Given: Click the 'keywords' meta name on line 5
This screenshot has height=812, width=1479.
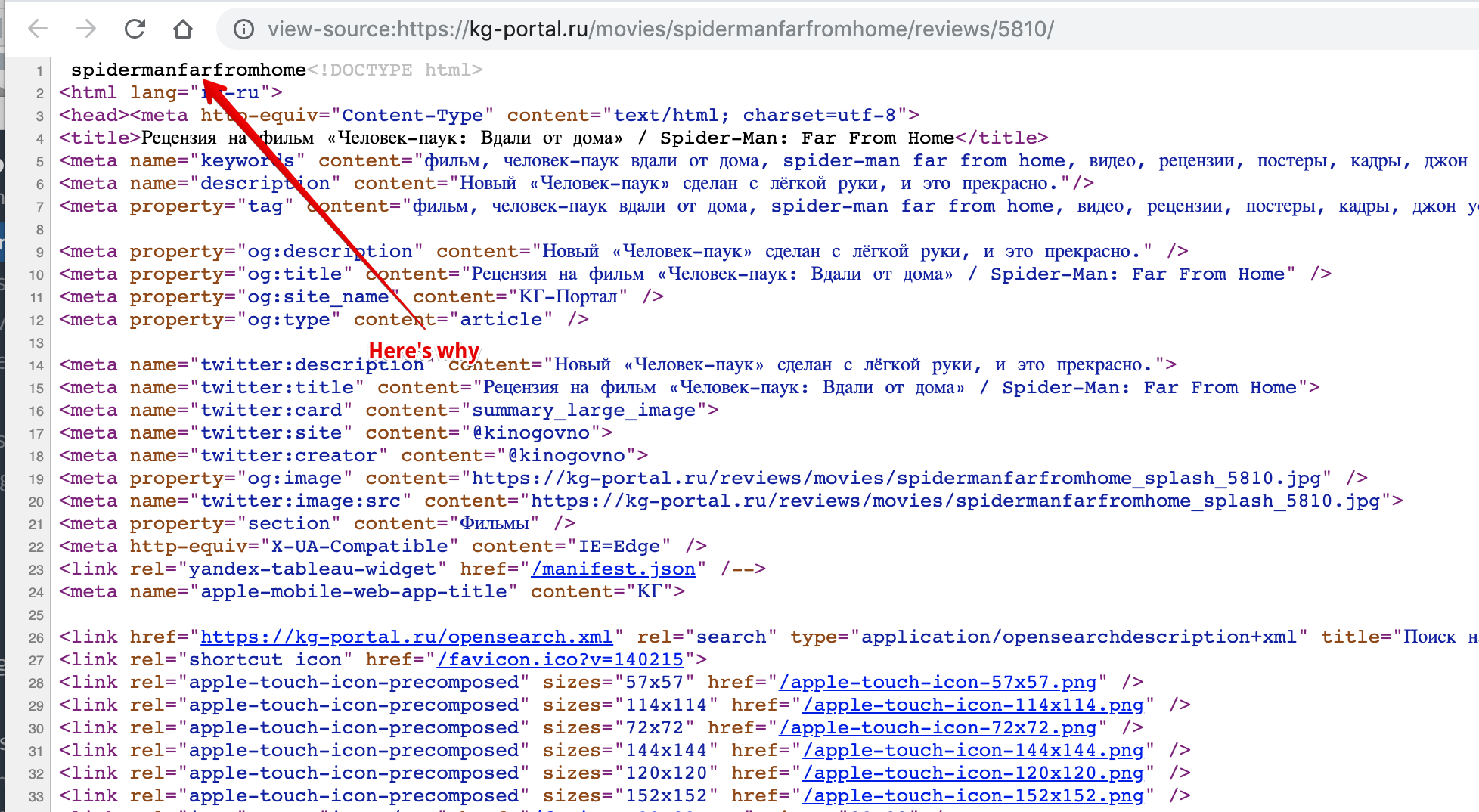Looking at the screenshot, I should (x=247, y=160).
